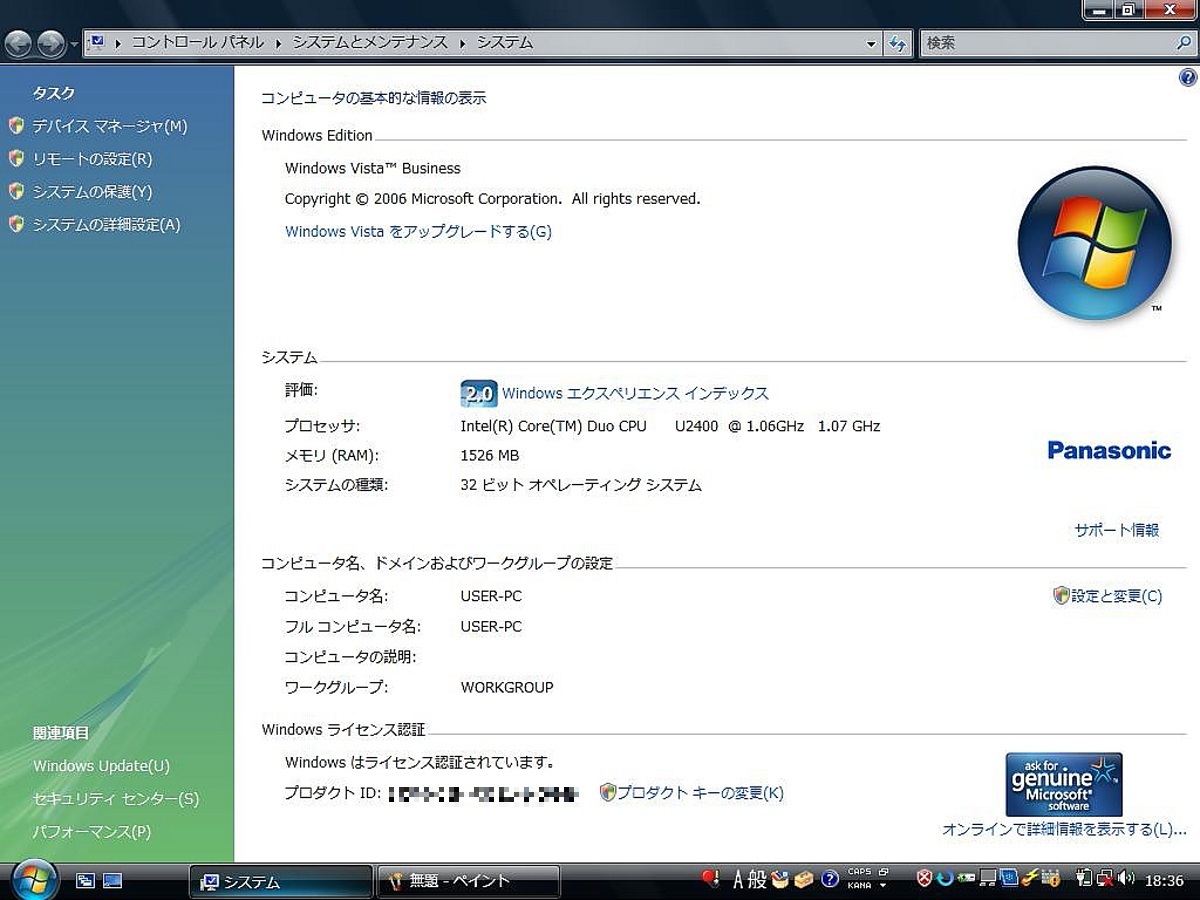The height and width of the screenshot is (900, 1200).
Task: Toggle CAPS on the language bar
Action: [x=859, y=872]
